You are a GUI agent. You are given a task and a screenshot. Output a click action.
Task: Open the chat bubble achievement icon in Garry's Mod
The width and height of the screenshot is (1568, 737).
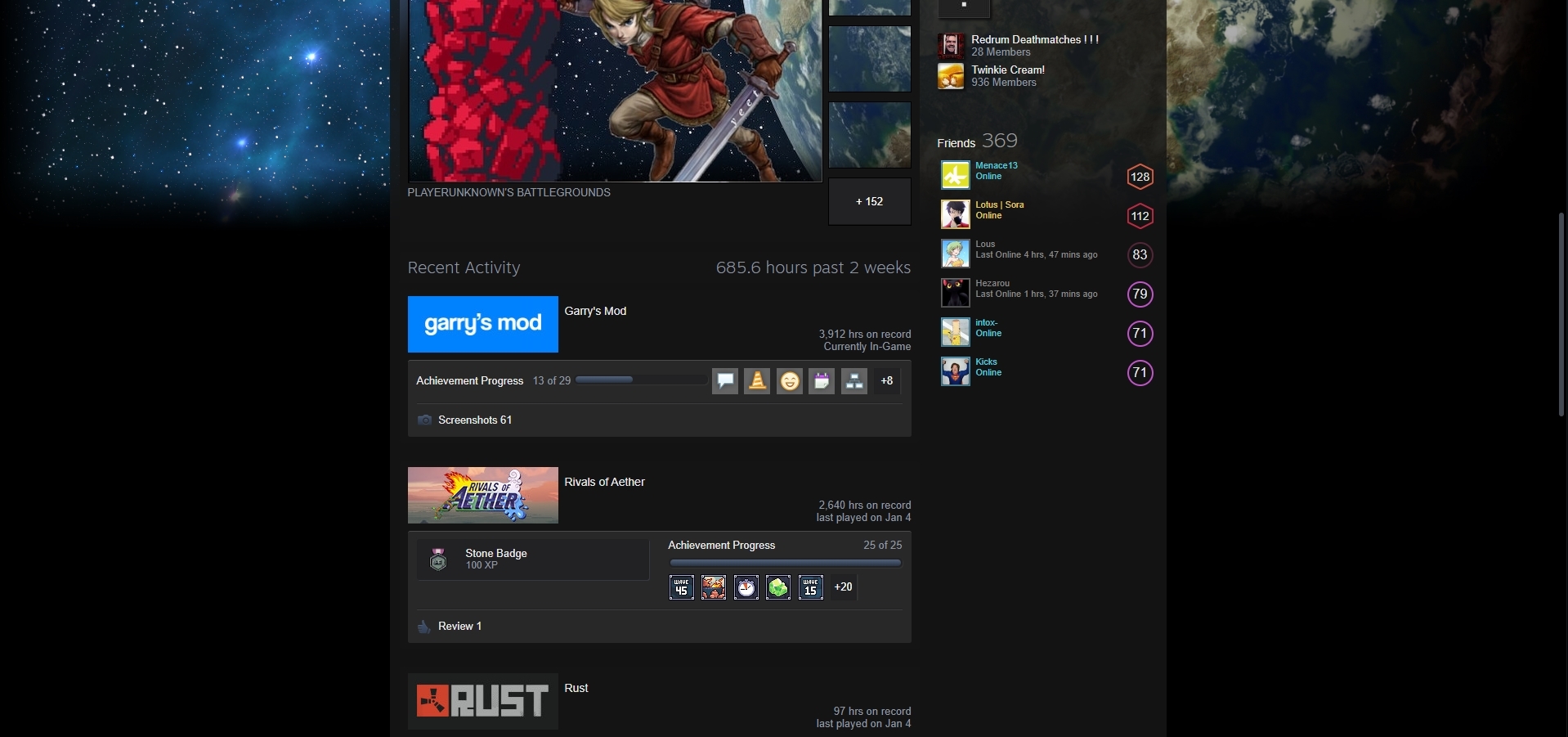coord(724,380)
